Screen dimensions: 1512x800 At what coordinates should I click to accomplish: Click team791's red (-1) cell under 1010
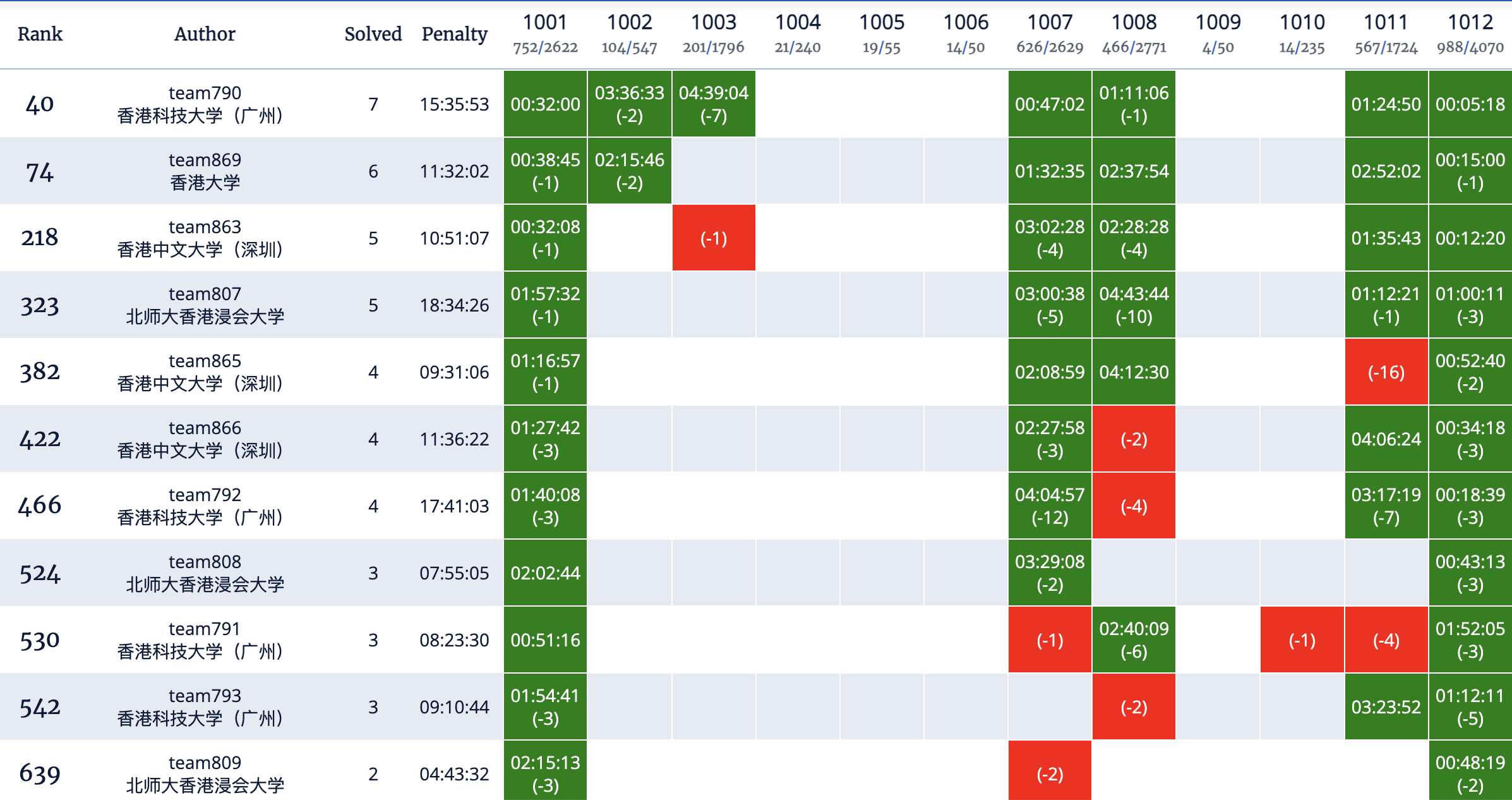(1302, 639)
